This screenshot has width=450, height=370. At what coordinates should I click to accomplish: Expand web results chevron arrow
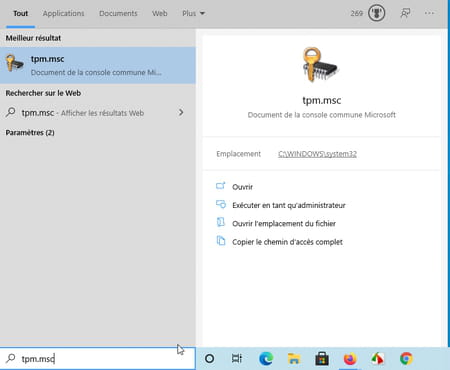point(181,112)
